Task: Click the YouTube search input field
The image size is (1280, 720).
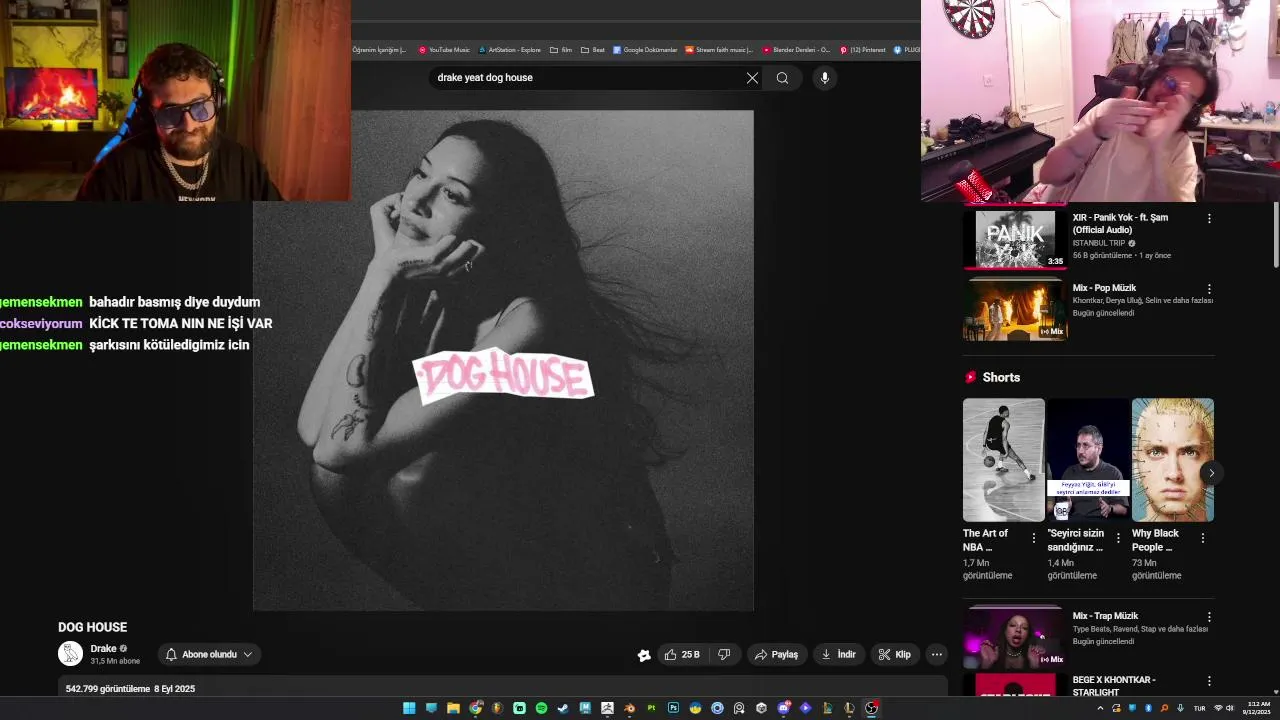Action: [x=590, y=78]
